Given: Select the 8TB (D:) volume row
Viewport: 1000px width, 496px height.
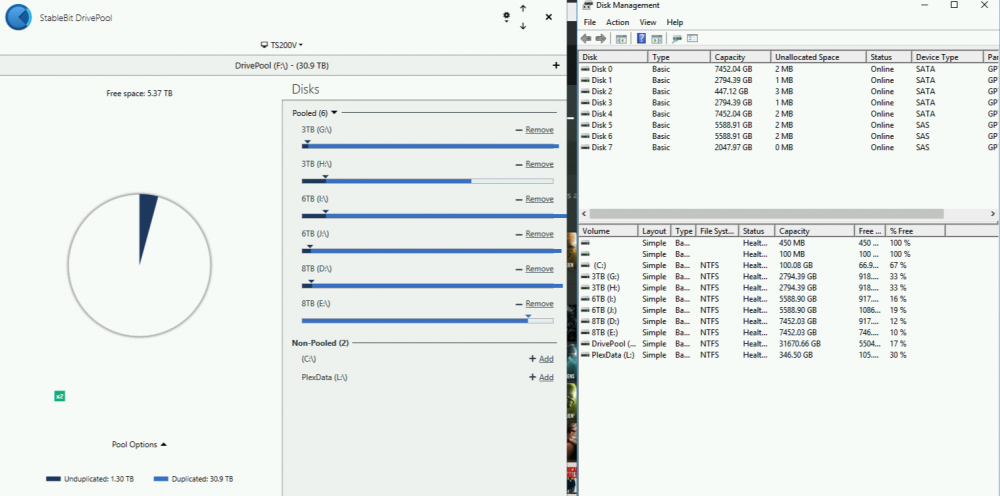Looking at the screenshot, I should [762, 321].
